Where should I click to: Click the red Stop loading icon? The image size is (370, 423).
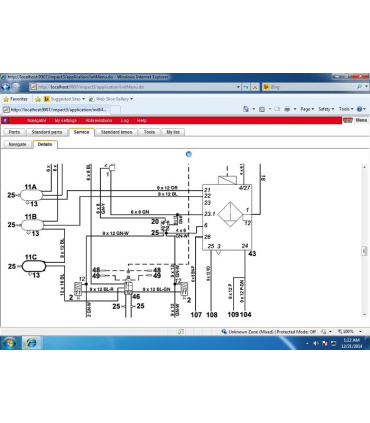click(255, 87)
